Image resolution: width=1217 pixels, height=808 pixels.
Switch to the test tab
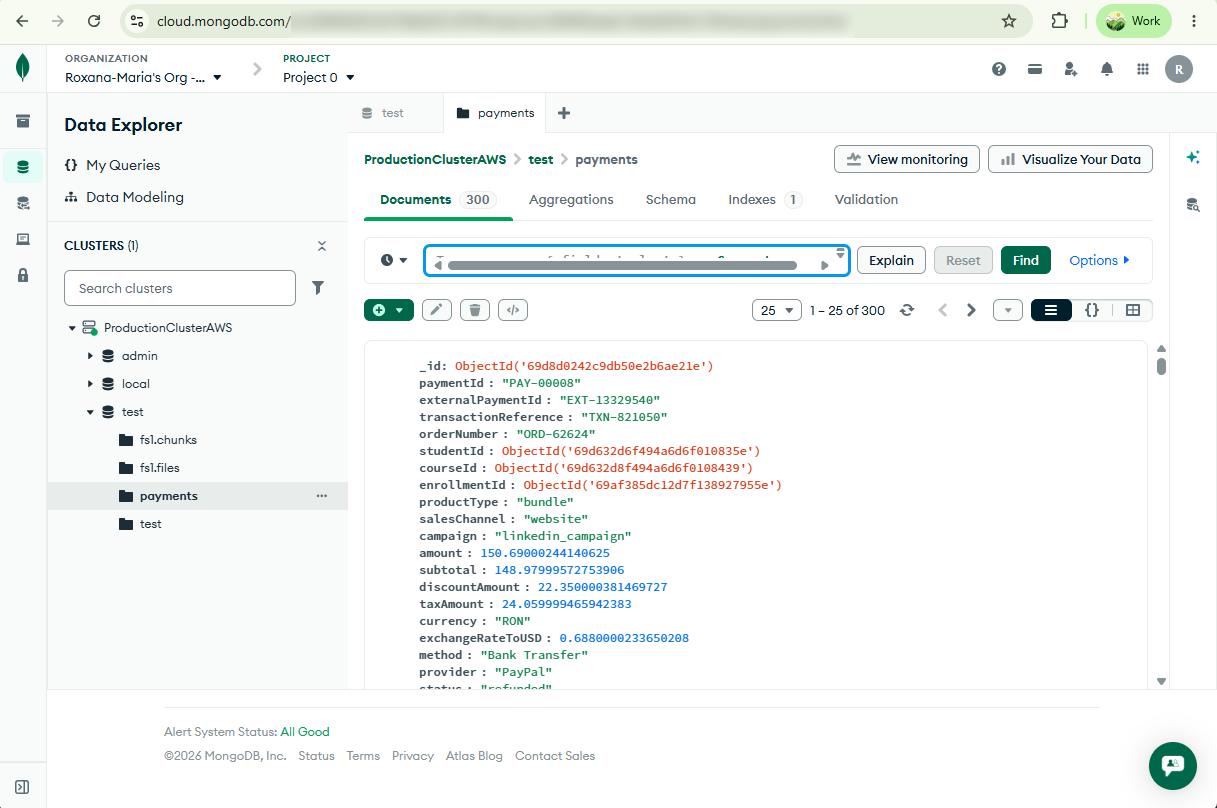[395, 113]
